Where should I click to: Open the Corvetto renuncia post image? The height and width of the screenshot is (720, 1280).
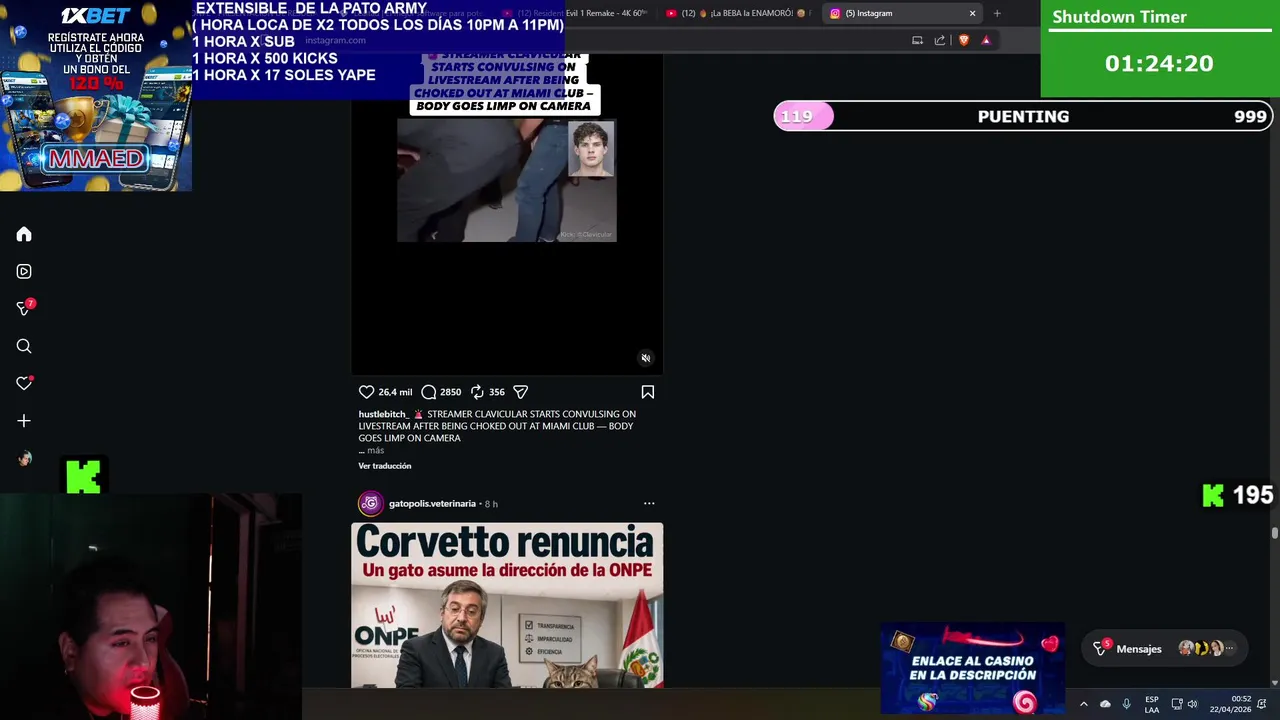[507, 605]
